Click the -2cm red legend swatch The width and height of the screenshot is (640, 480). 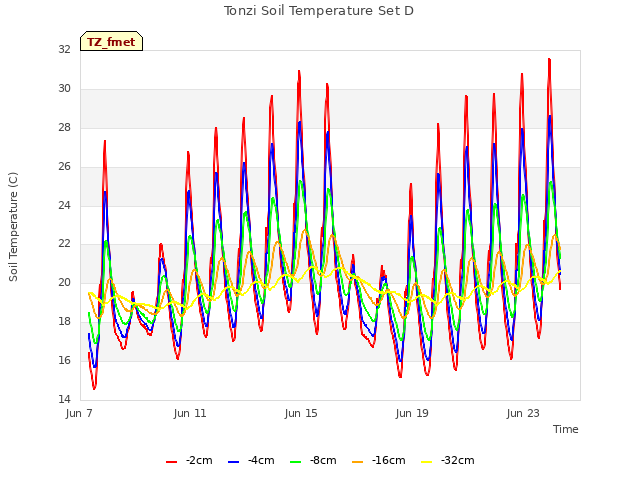[171, 462]
